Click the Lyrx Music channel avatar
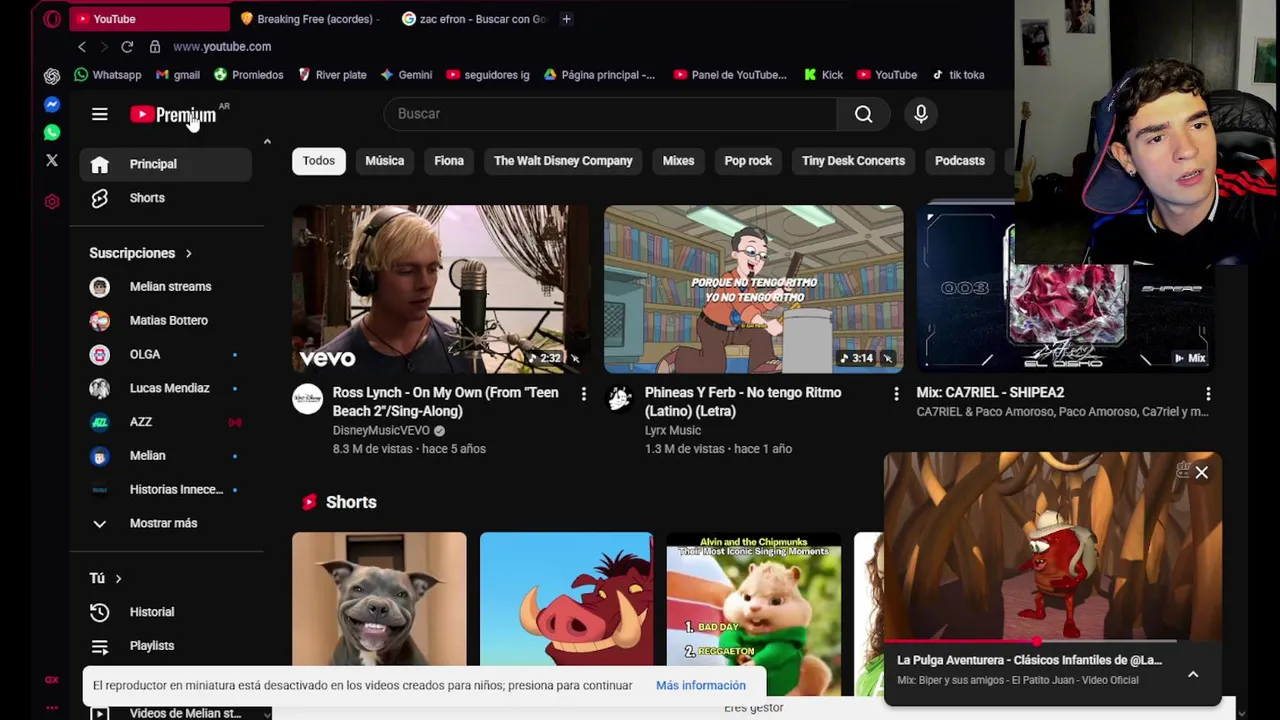The height and width of the screenshot is (720, 1280). point(620,399)
